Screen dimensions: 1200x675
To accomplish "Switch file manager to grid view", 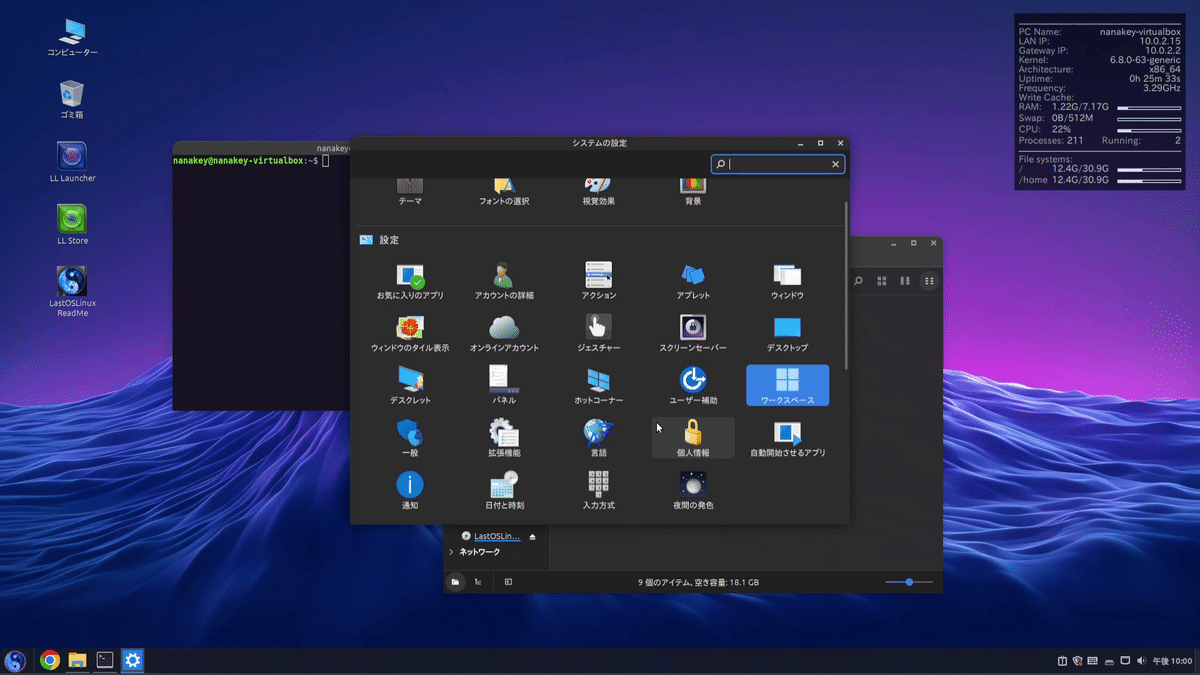I will pyautogui.click(x=882, y=280).
